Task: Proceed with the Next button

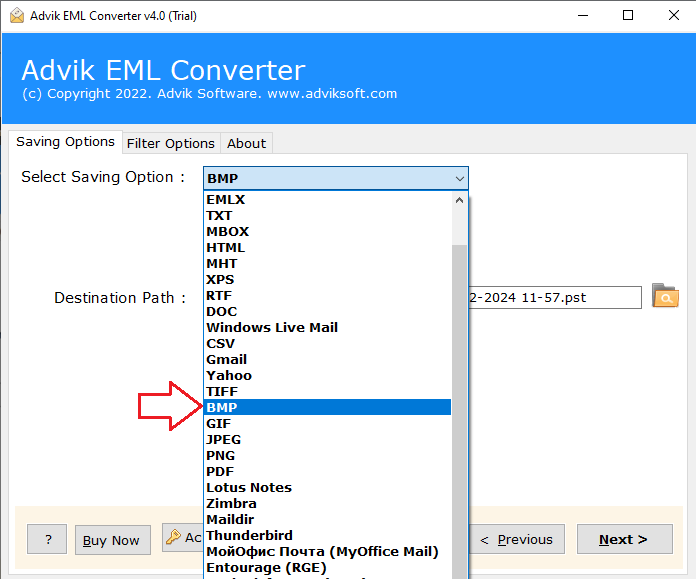Action: [625, 539]
